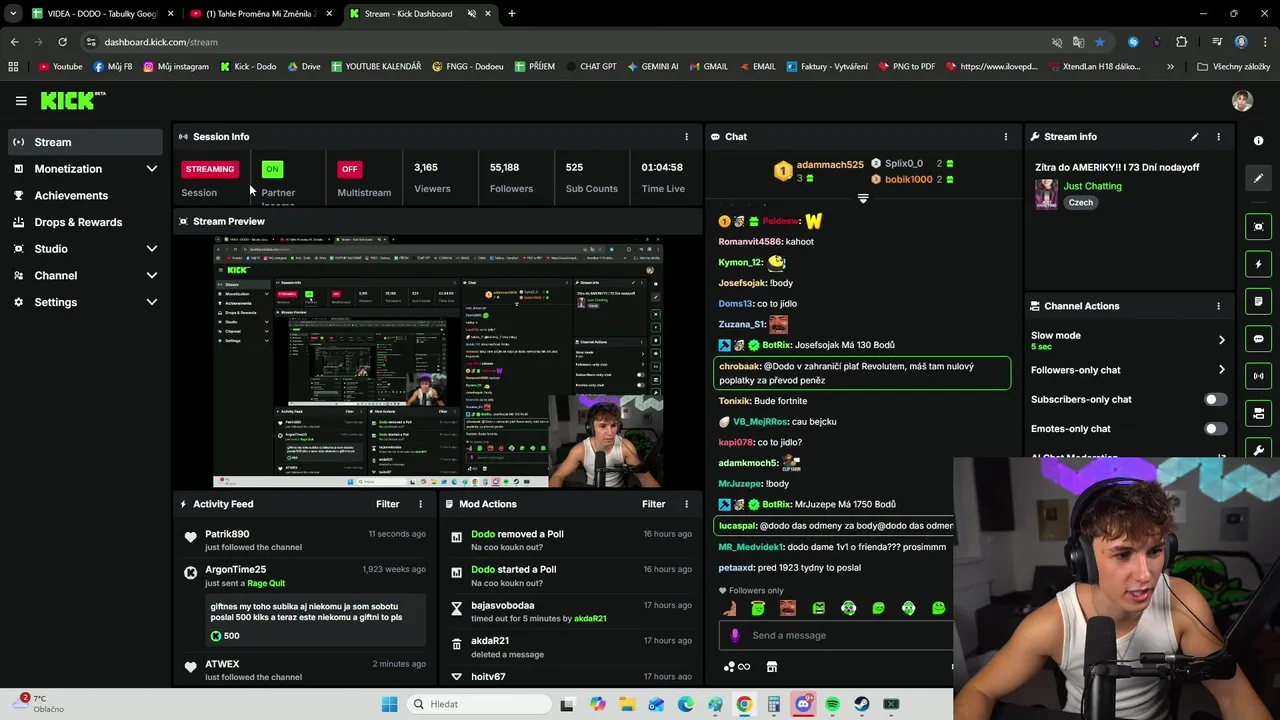
Task: Switch to the Tahle Proměna YouTube tab
Action: 262,14
